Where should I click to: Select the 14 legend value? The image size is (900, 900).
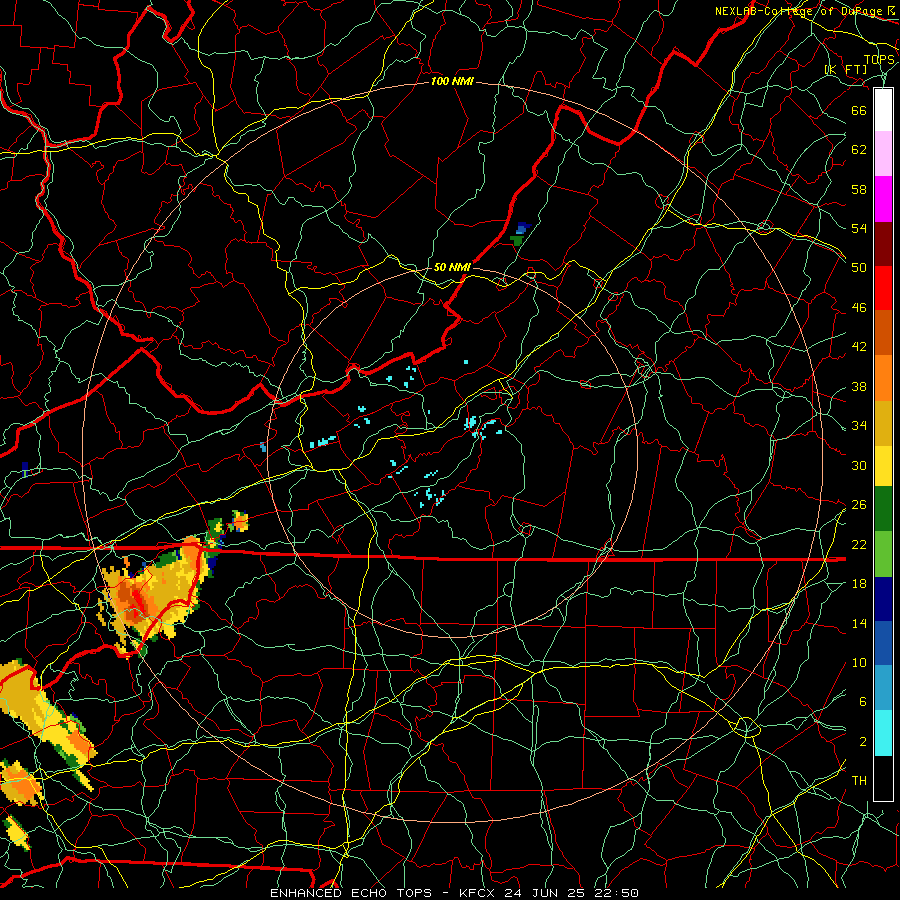859,623
